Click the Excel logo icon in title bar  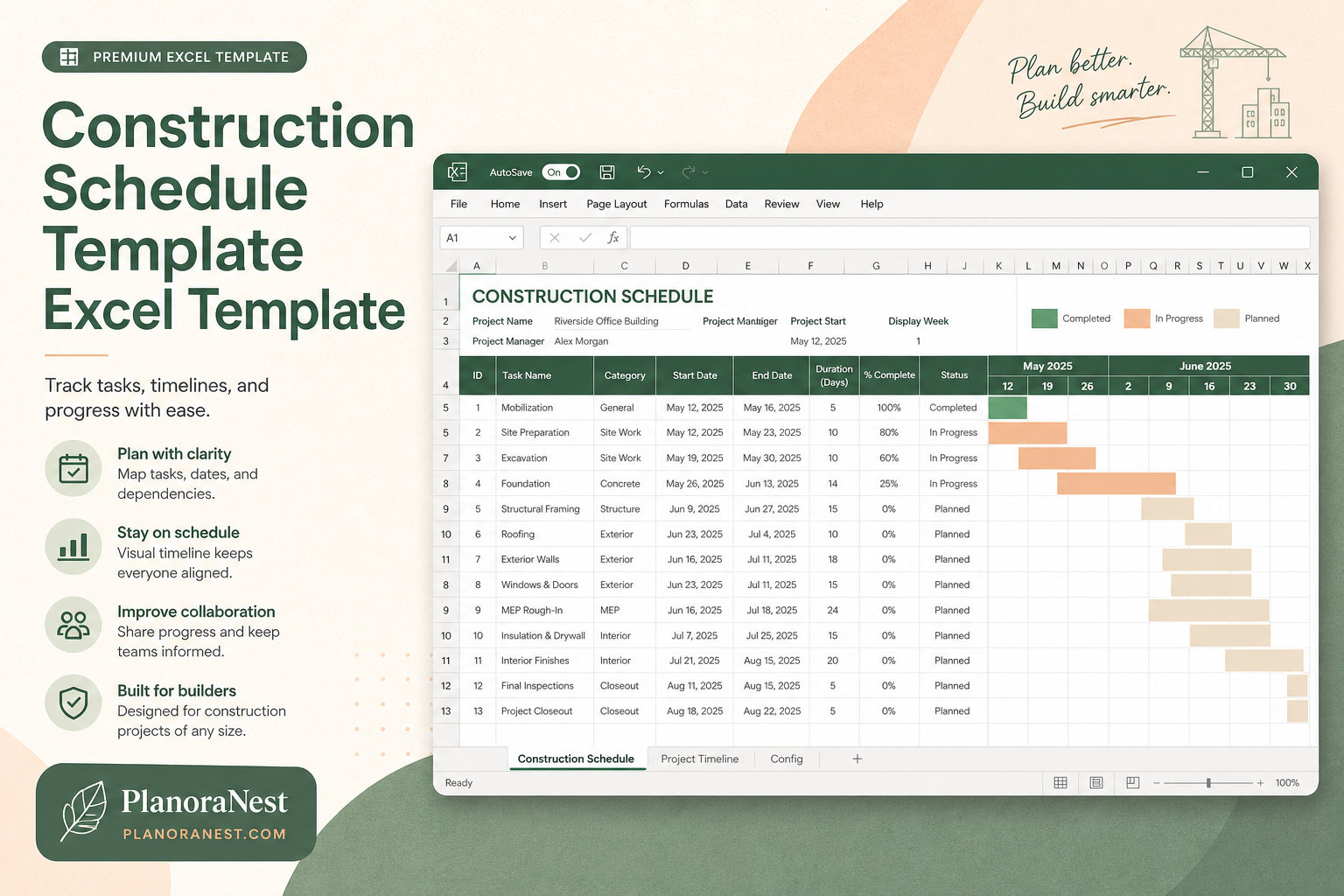point(457,172)
